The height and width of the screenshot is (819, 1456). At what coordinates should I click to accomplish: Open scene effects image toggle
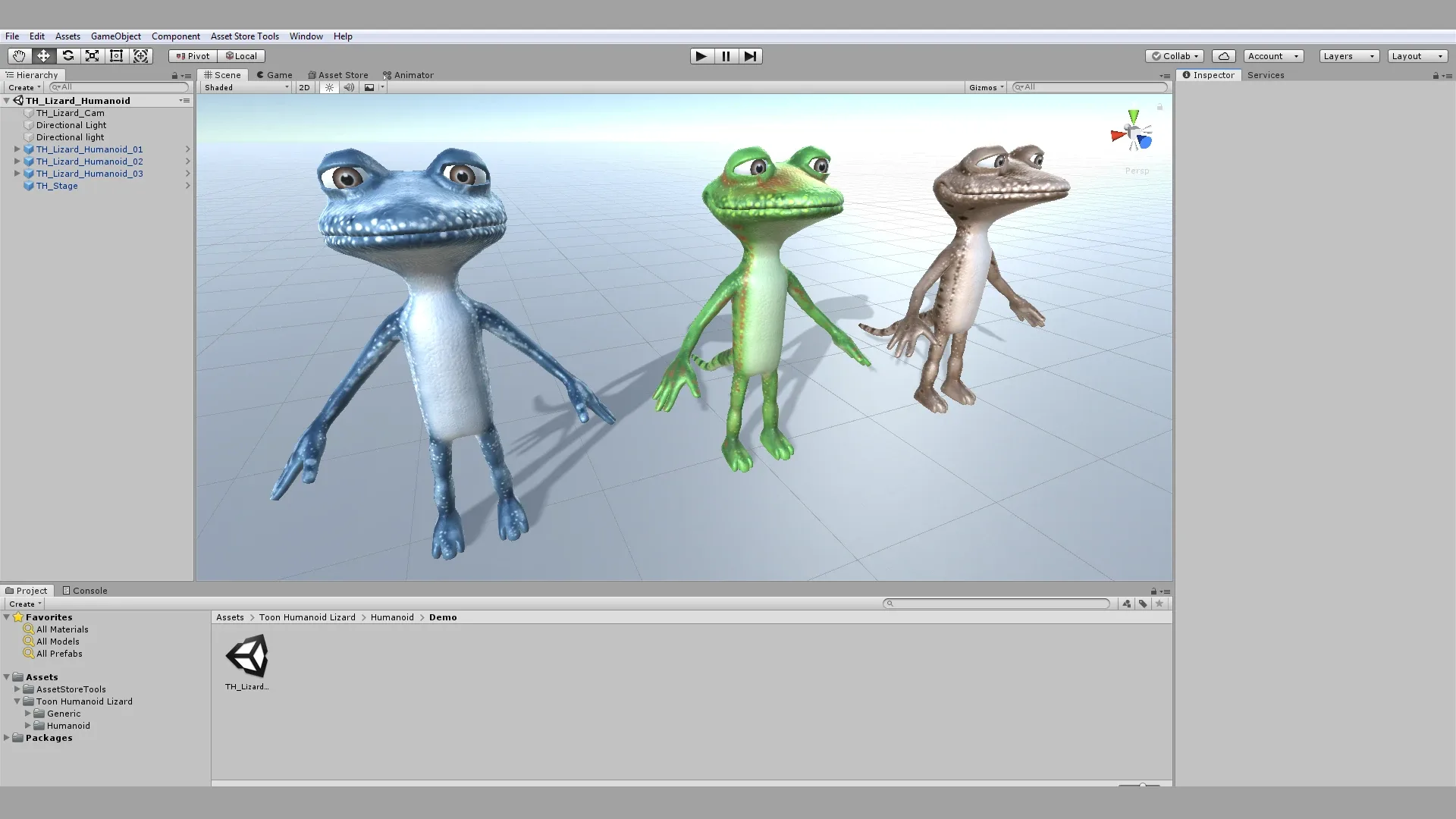(x=369, y=87)
